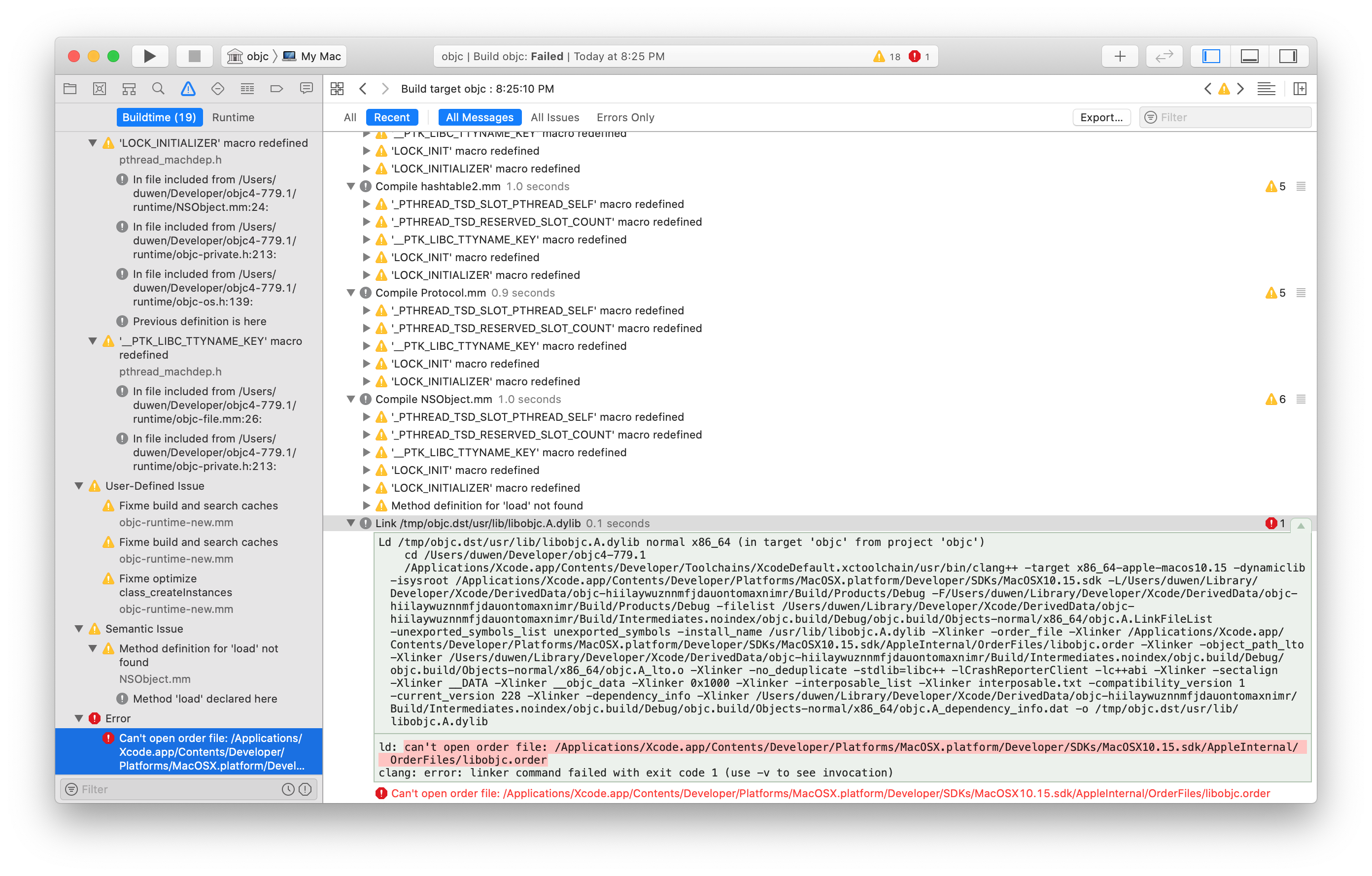
Task: Choose the objc scheme
Action: click(249, 56)
